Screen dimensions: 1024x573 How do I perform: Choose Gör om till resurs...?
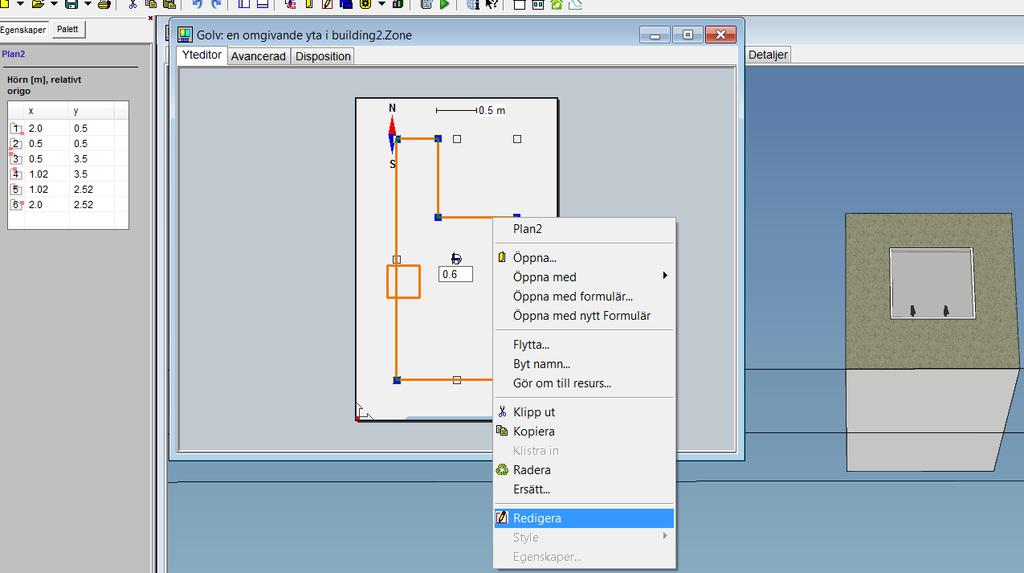tap(584, 383)
